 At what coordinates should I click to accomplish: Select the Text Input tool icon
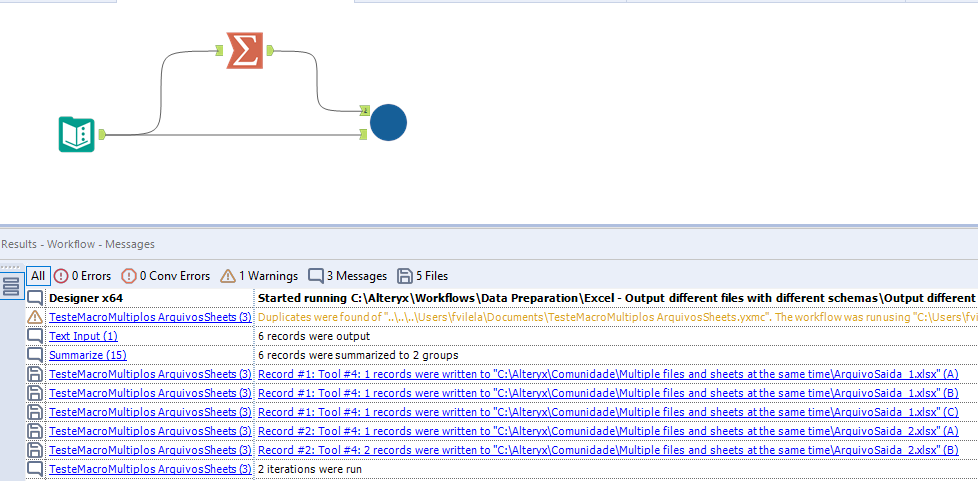tap(77, 134)
